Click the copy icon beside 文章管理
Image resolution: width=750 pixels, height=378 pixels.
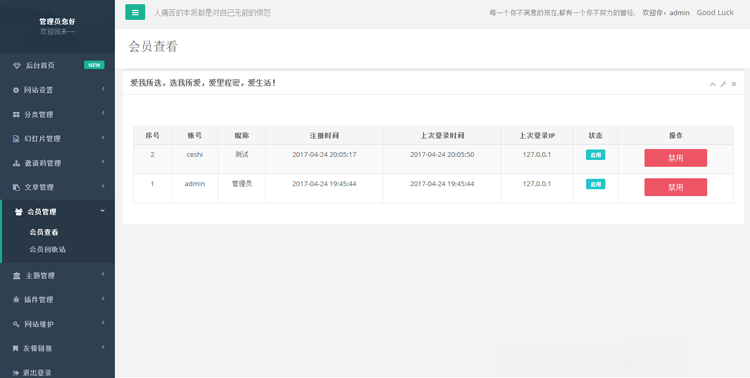click(x=16, y=187)
